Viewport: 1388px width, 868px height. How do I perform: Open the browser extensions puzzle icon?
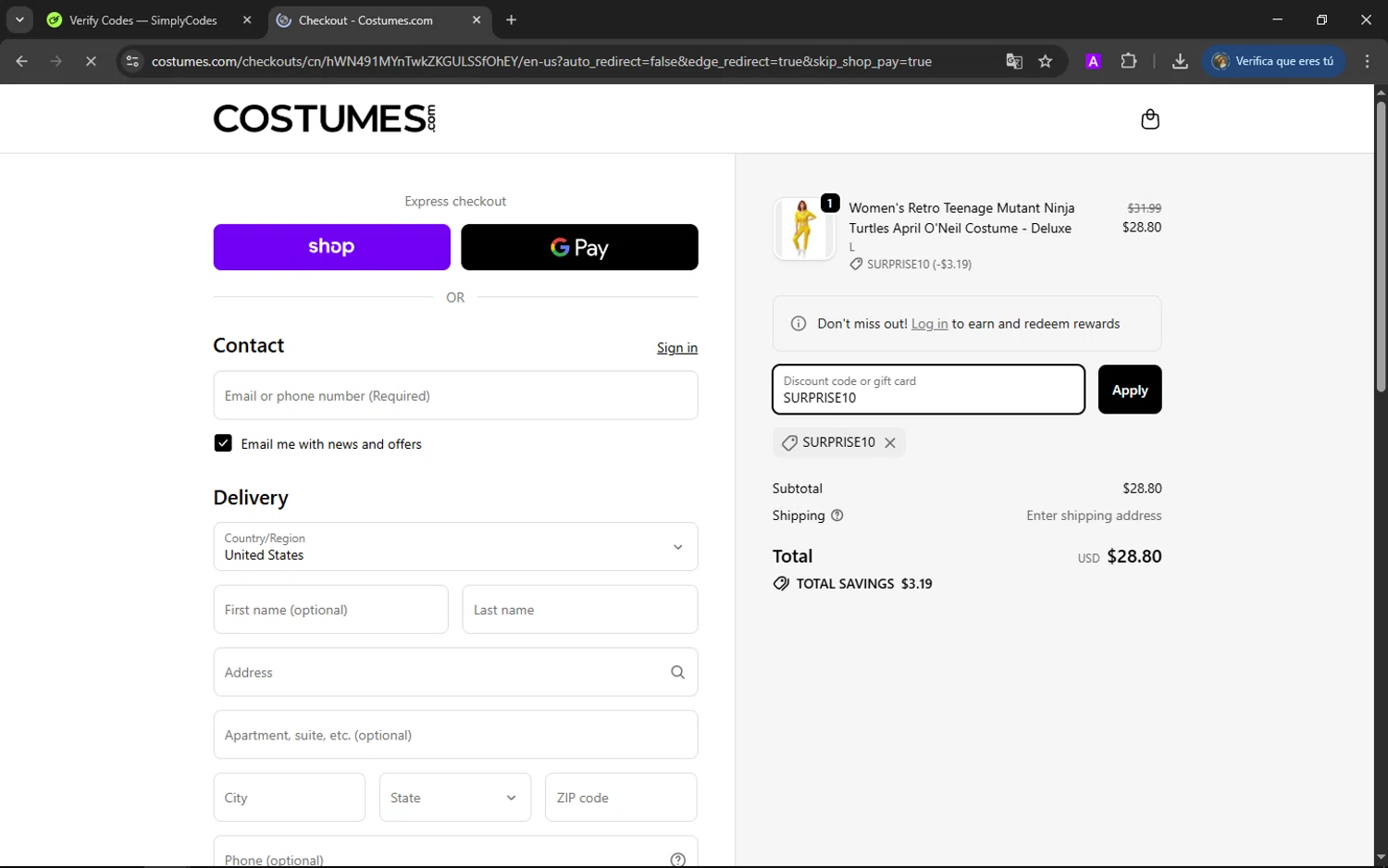click(1129, 61)
